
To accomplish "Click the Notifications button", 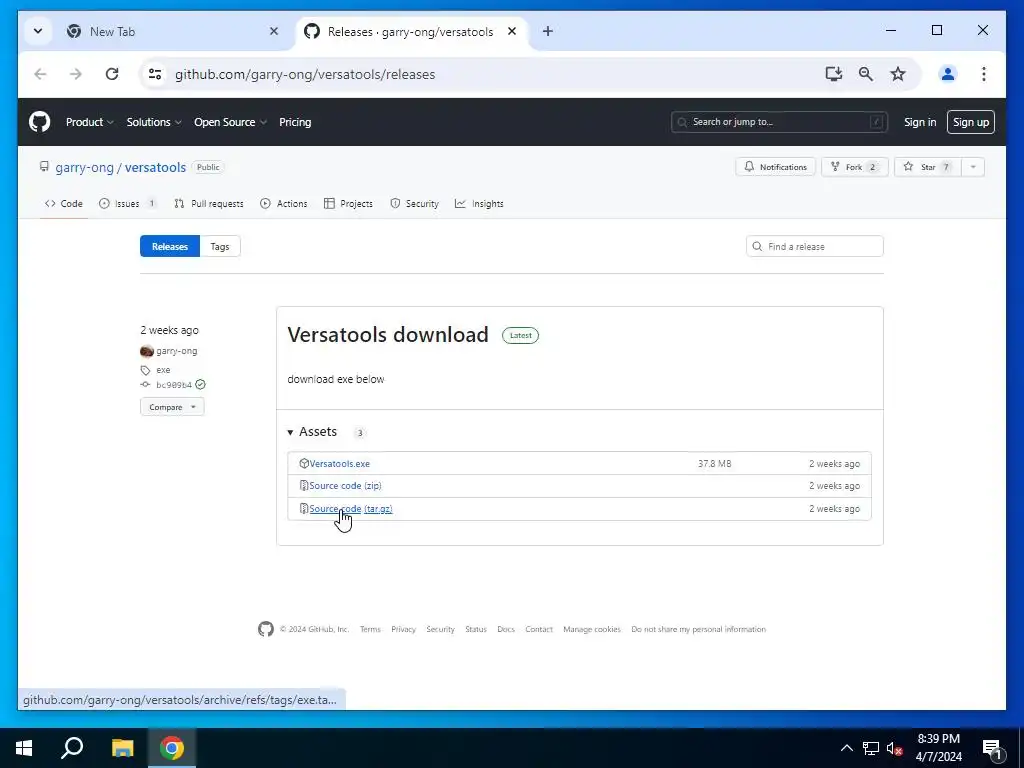I will (x=776, y=167).
